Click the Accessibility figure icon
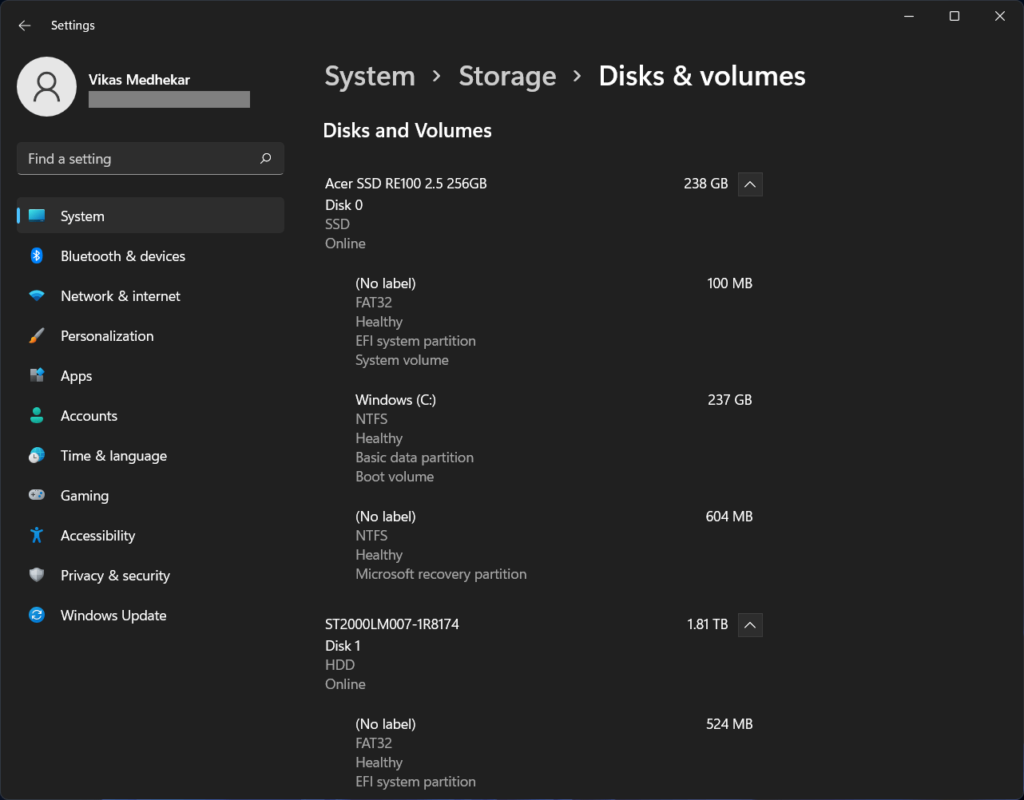The image size is (1024, 800). [x=37, y=535]
